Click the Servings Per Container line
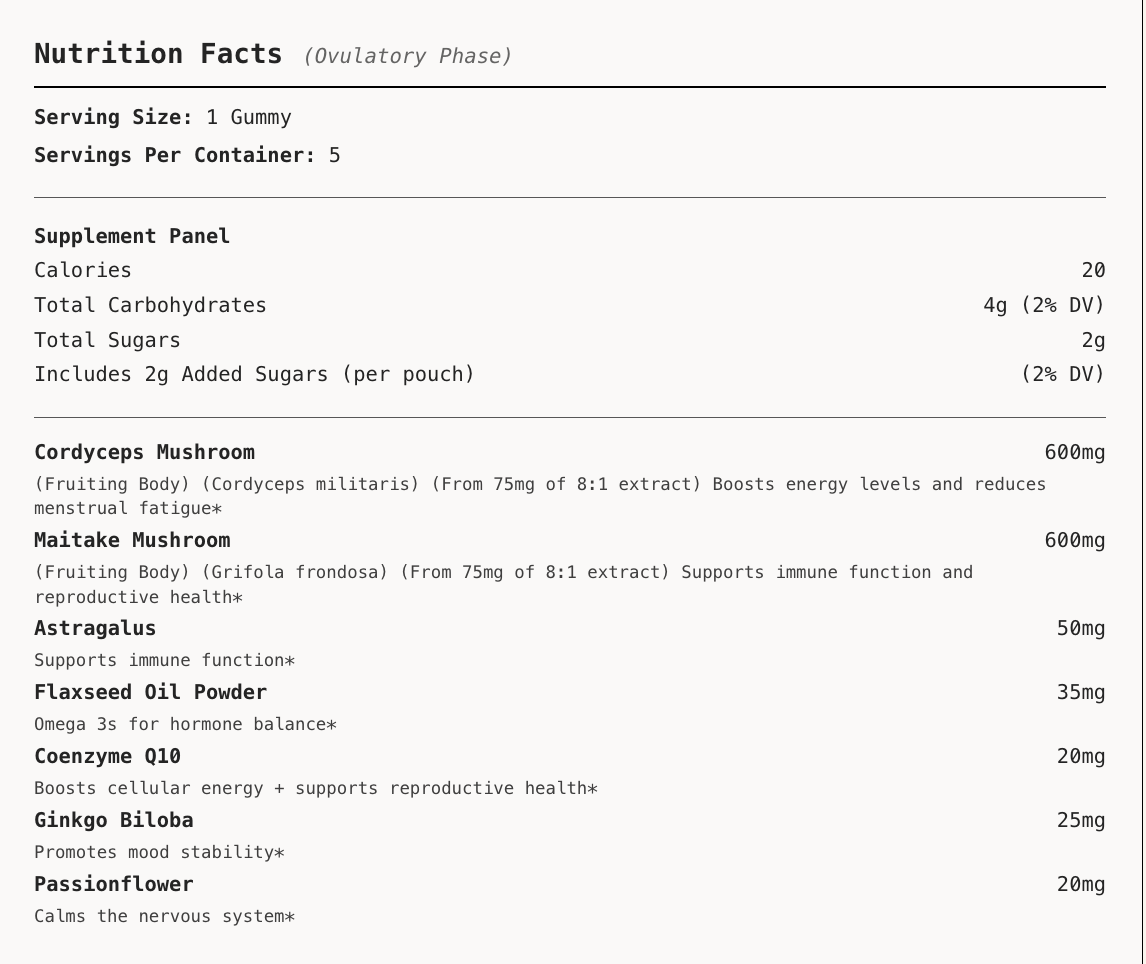The image size is (1146, 964). [x=187, y=155]
